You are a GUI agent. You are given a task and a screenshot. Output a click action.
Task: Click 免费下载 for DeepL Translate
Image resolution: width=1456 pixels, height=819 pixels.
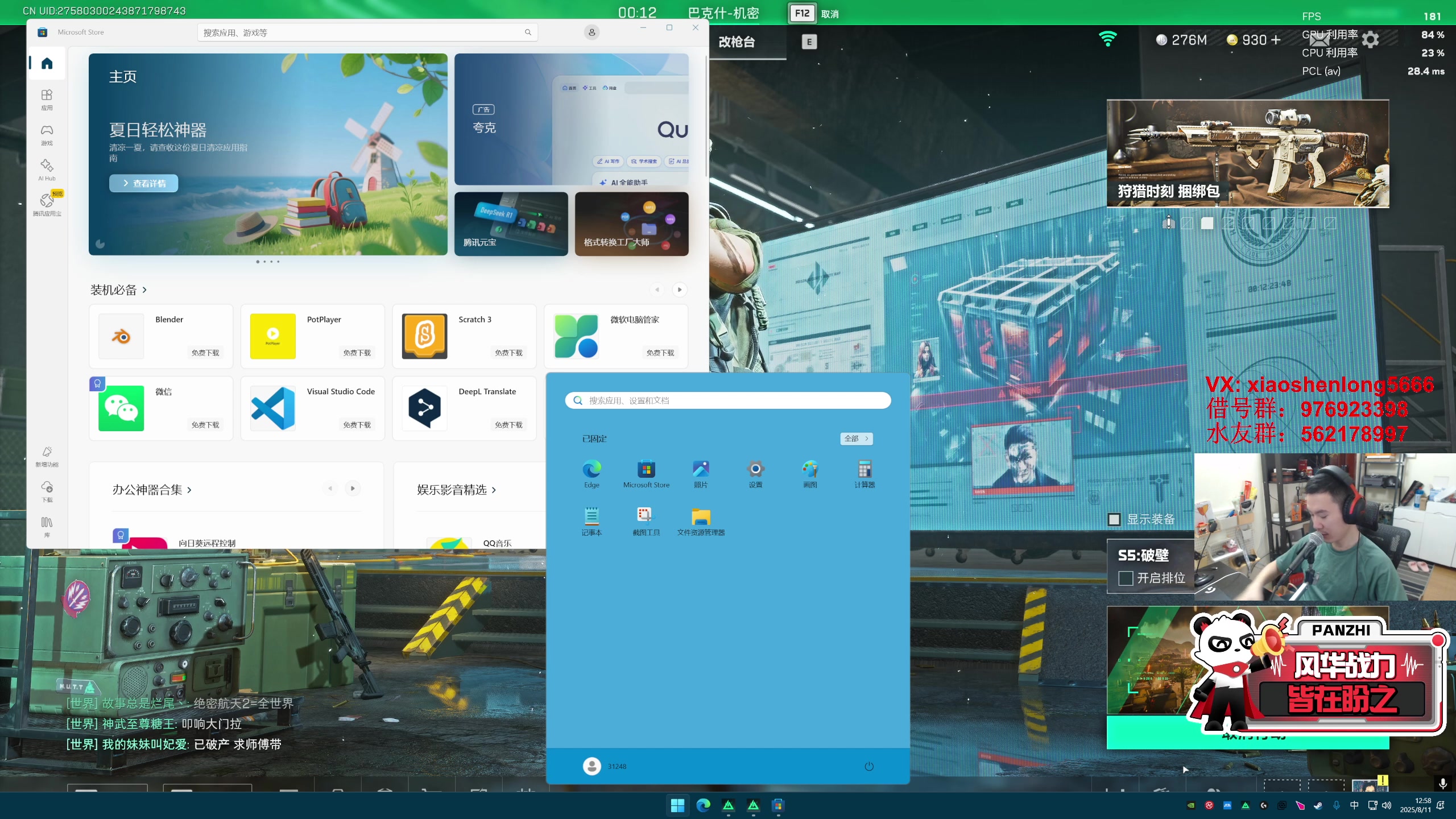pos(508,425)
